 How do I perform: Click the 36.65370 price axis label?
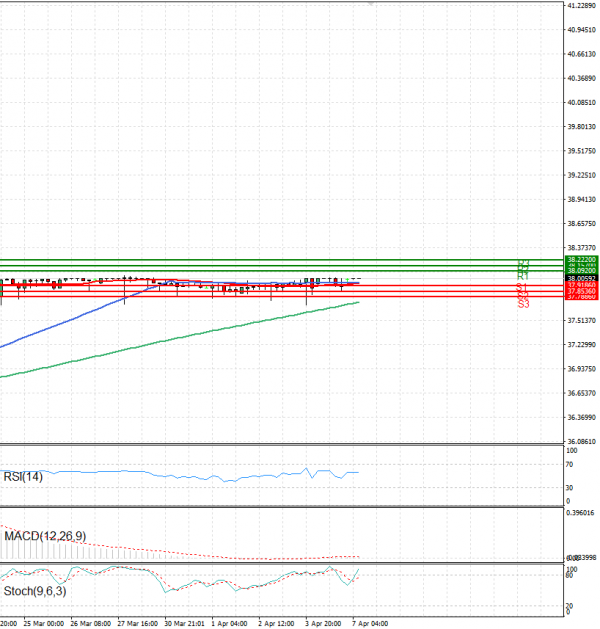[x=582, y=393]
